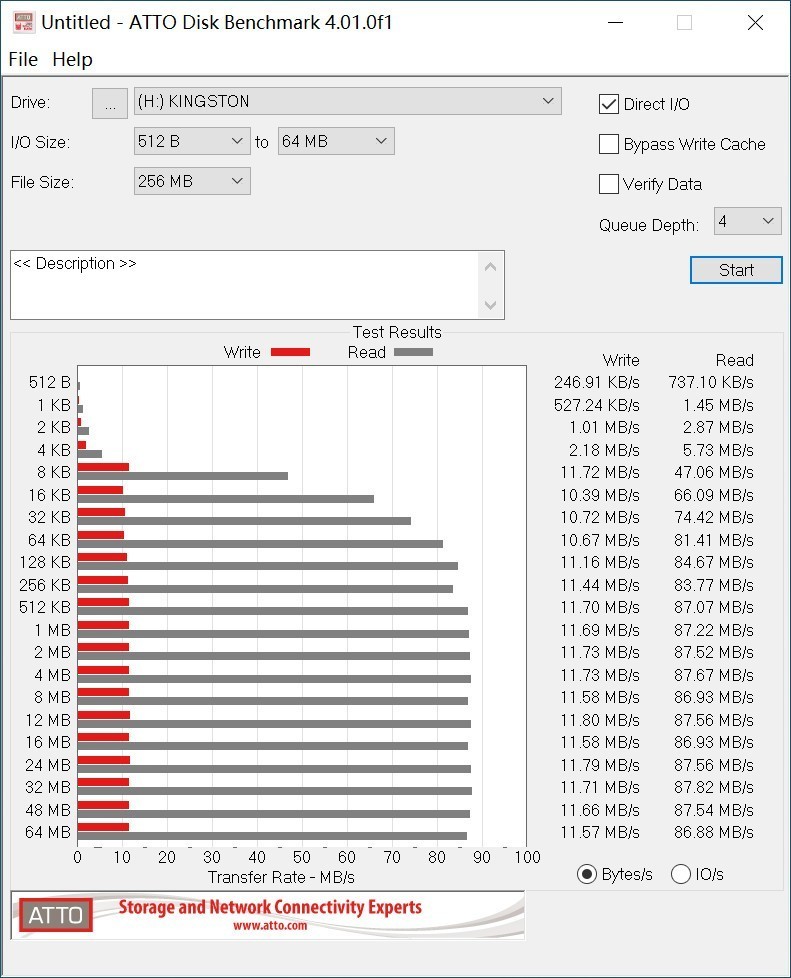The height and width of the screenshot is (978, 791).
Task: Select the Bytes/s radio button
Action: pos(586,874)
